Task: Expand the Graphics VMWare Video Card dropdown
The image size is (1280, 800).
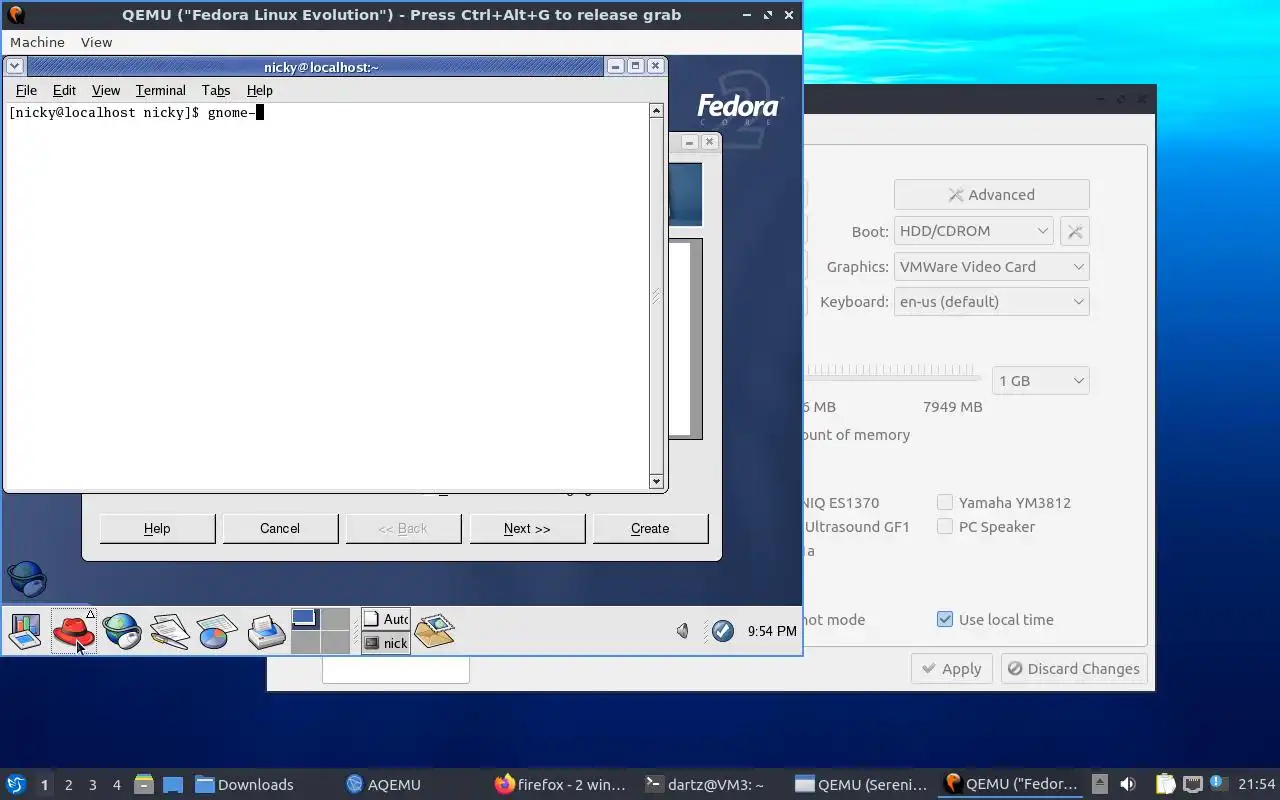Action: tap(991, 267)
